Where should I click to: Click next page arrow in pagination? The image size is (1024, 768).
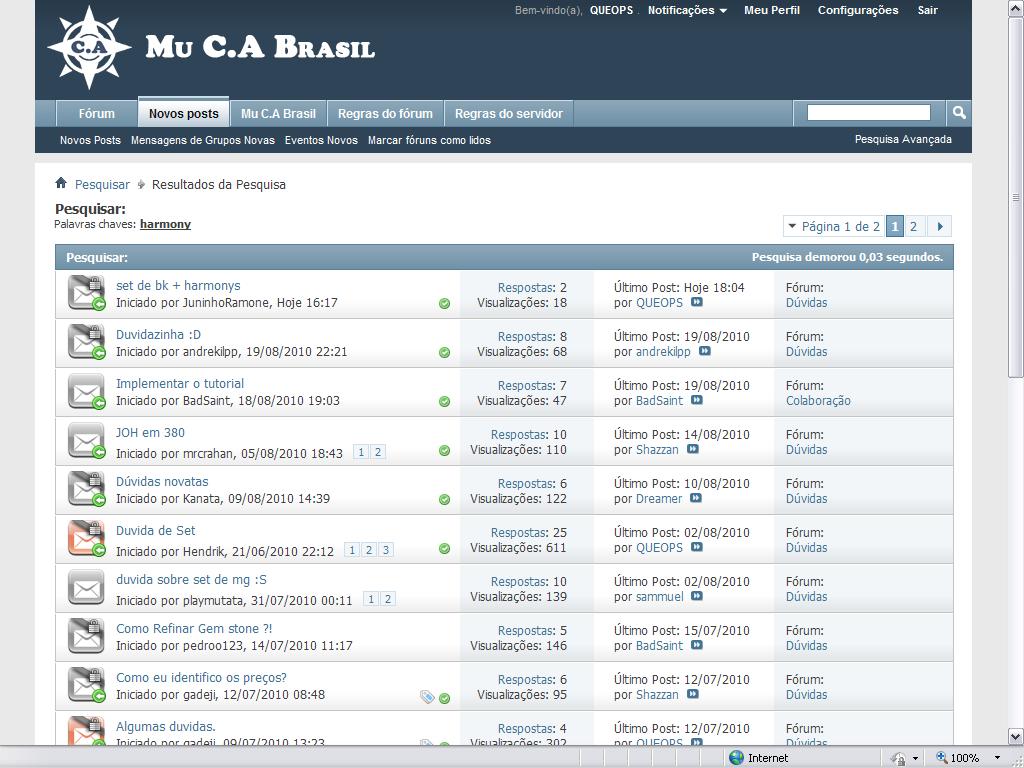940,226
